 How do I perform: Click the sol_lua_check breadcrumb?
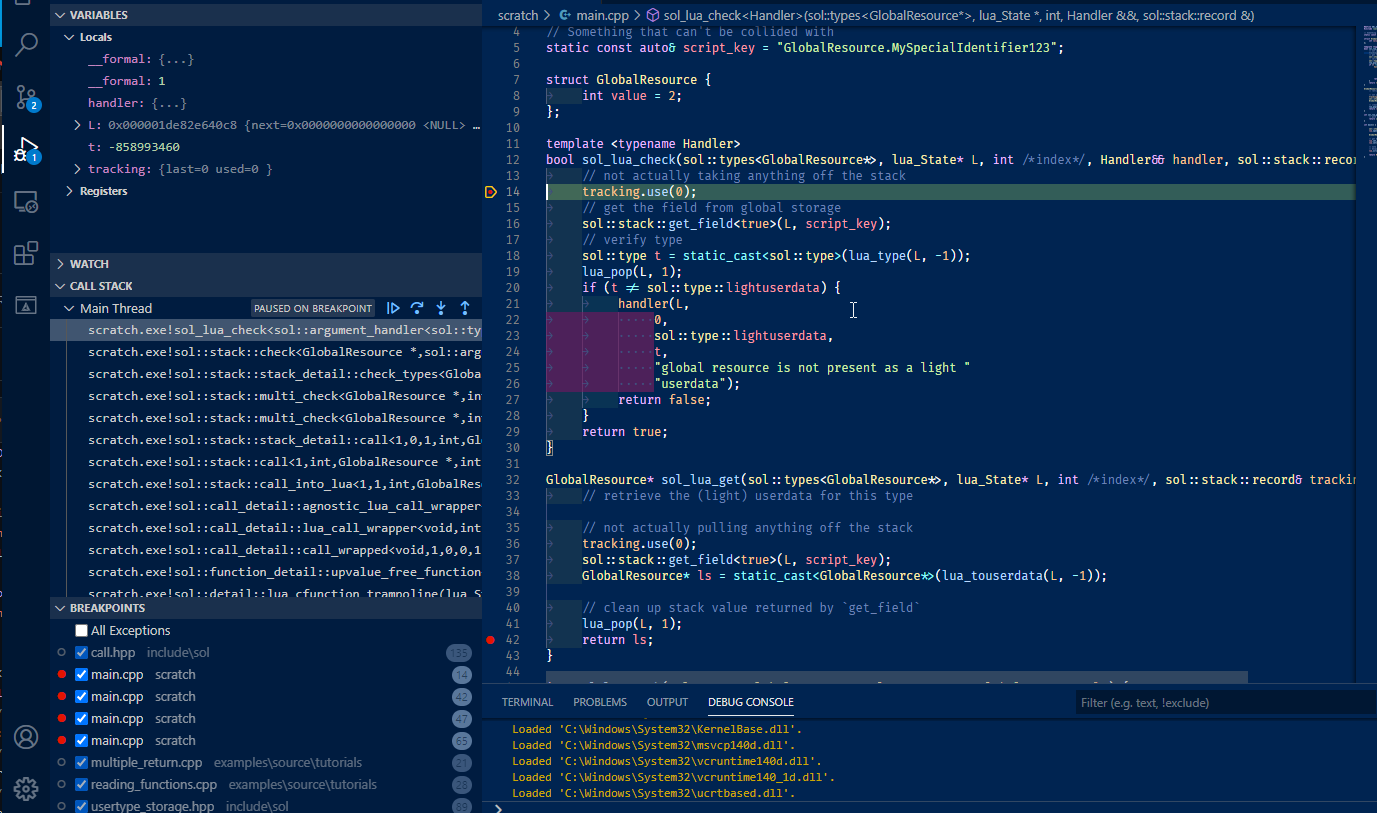point(706,15)
